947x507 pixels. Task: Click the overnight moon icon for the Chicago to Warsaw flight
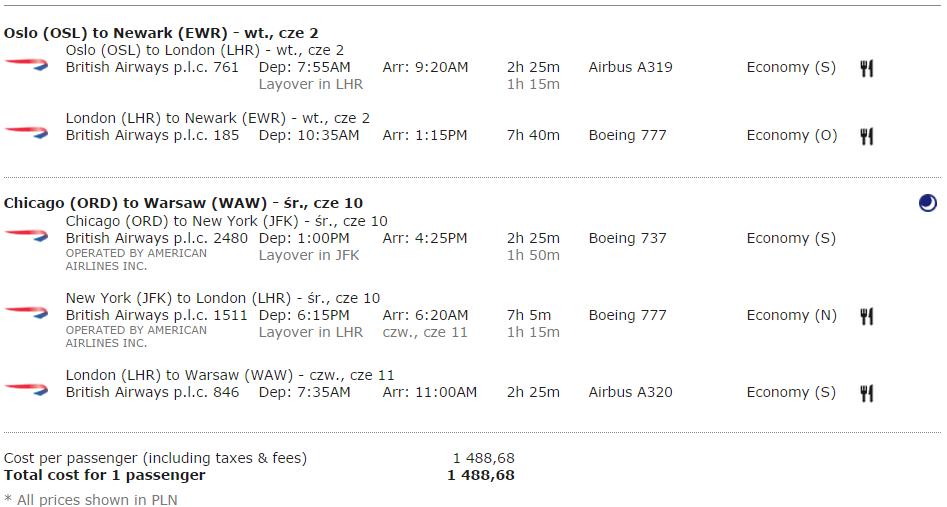tap(928, 203)
